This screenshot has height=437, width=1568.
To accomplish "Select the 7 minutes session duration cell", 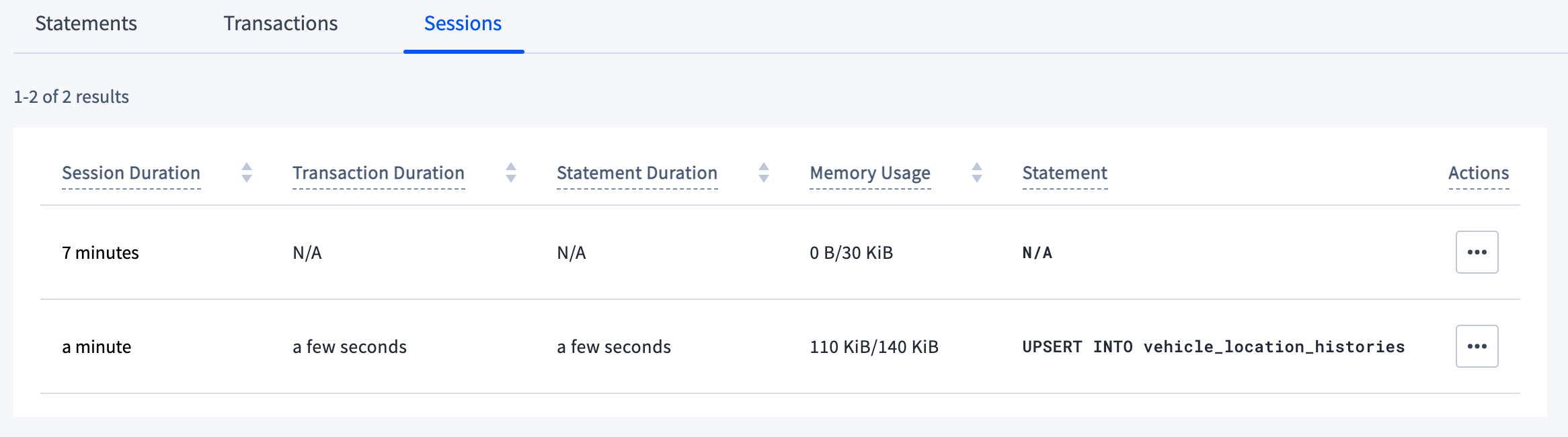I will (100, 253).
